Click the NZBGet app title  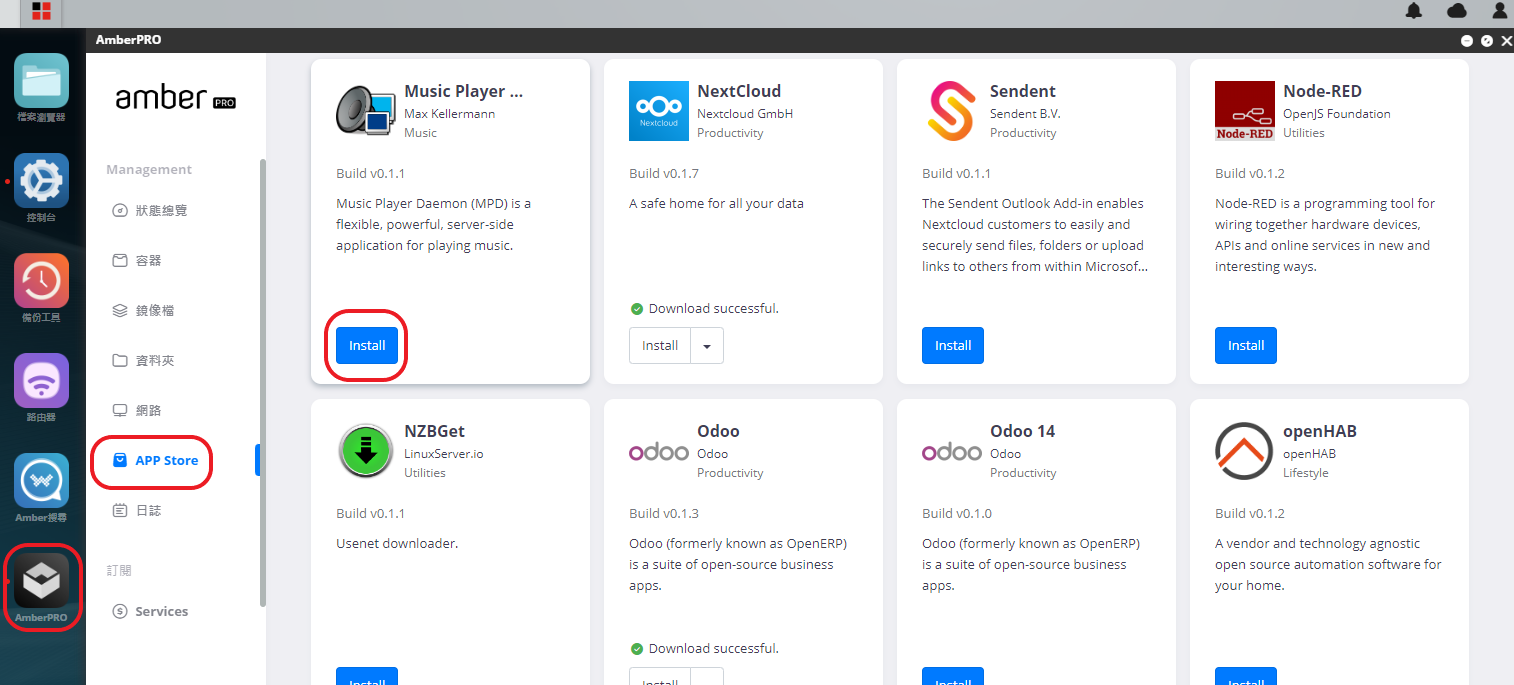[434, 431]
